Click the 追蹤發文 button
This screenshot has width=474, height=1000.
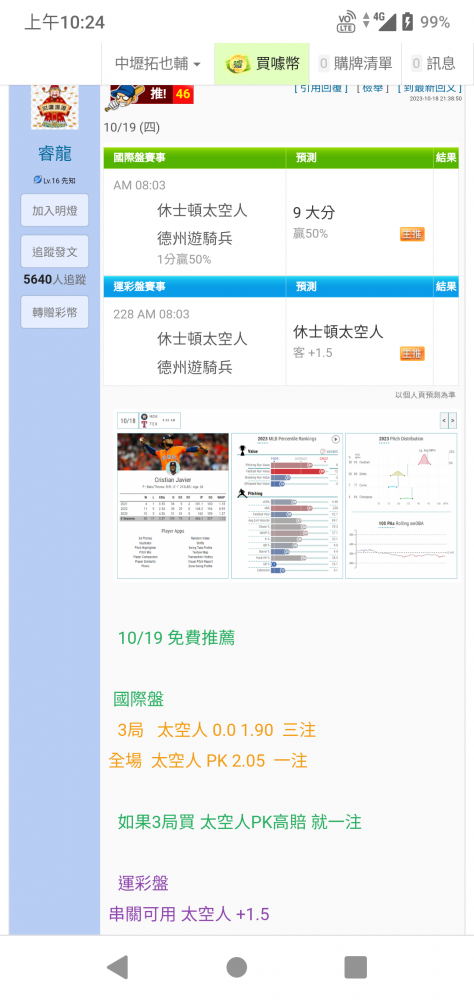tap(55, 252)
